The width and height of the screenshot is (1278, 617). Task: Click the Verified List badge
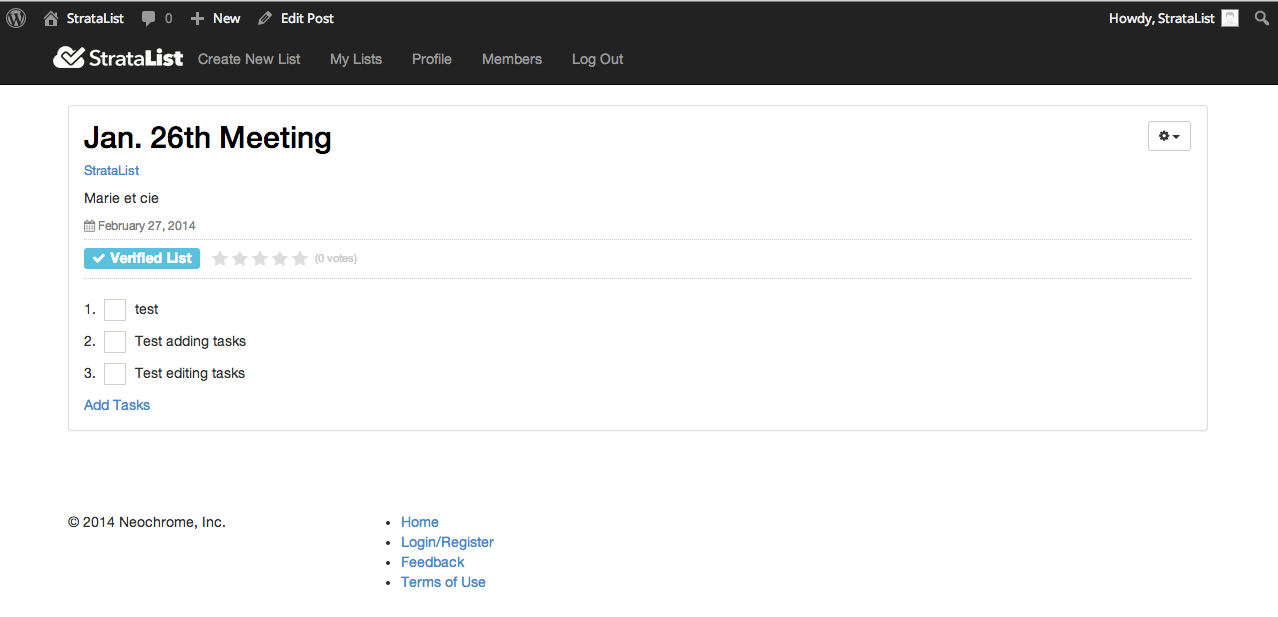click(x=142, y=258)
